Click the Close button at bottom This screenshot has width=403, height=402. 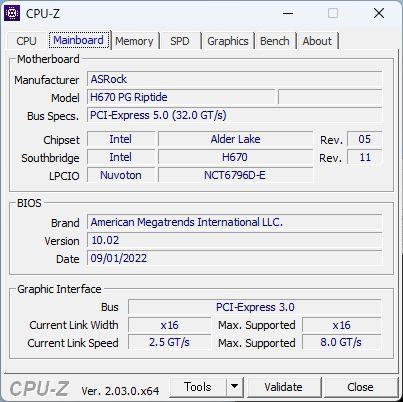pyautogui.click(x=360, y=387)
